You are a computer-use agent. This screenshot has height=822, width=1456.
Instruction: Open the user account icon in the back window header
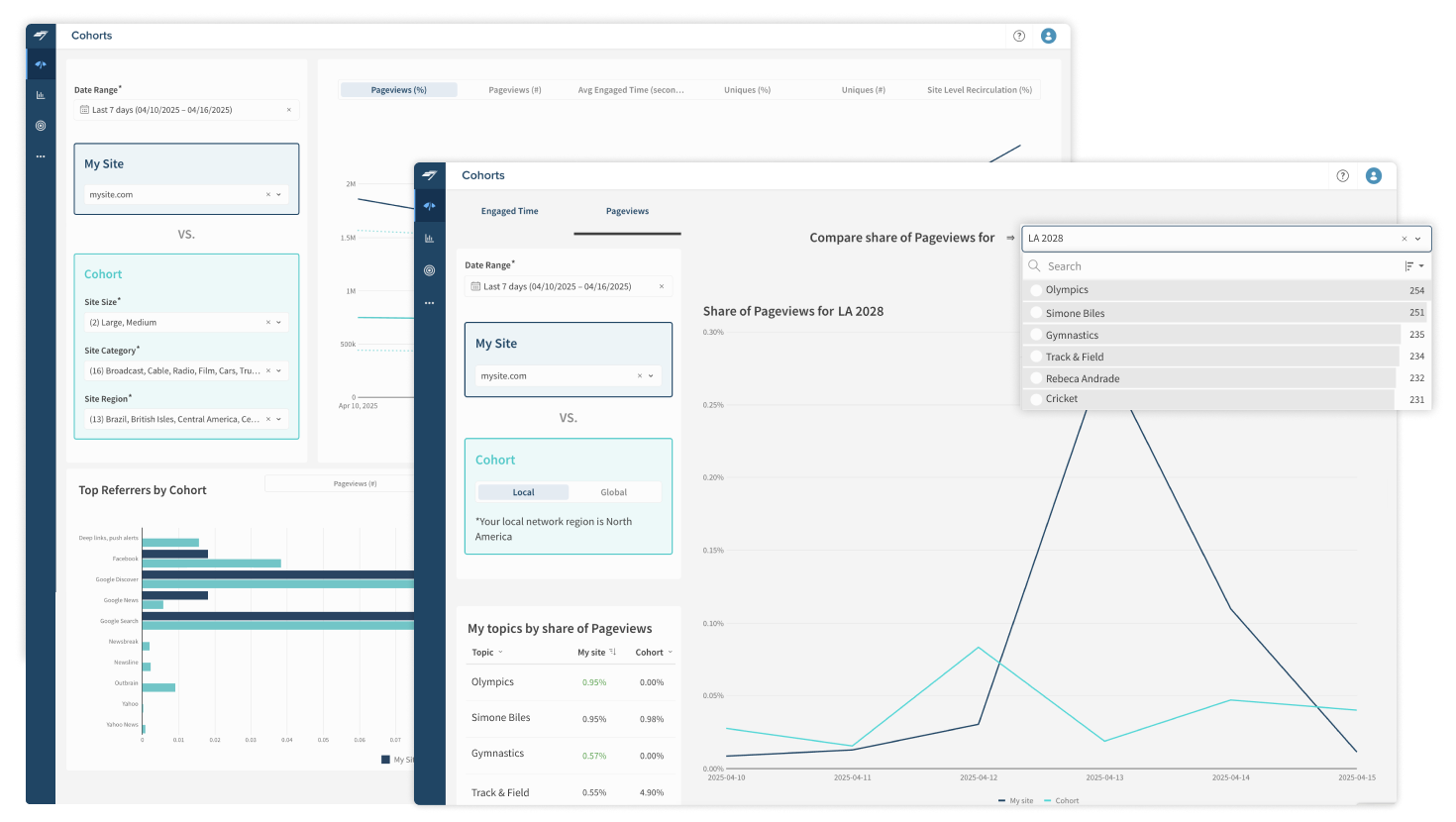tap(1049, 36)
